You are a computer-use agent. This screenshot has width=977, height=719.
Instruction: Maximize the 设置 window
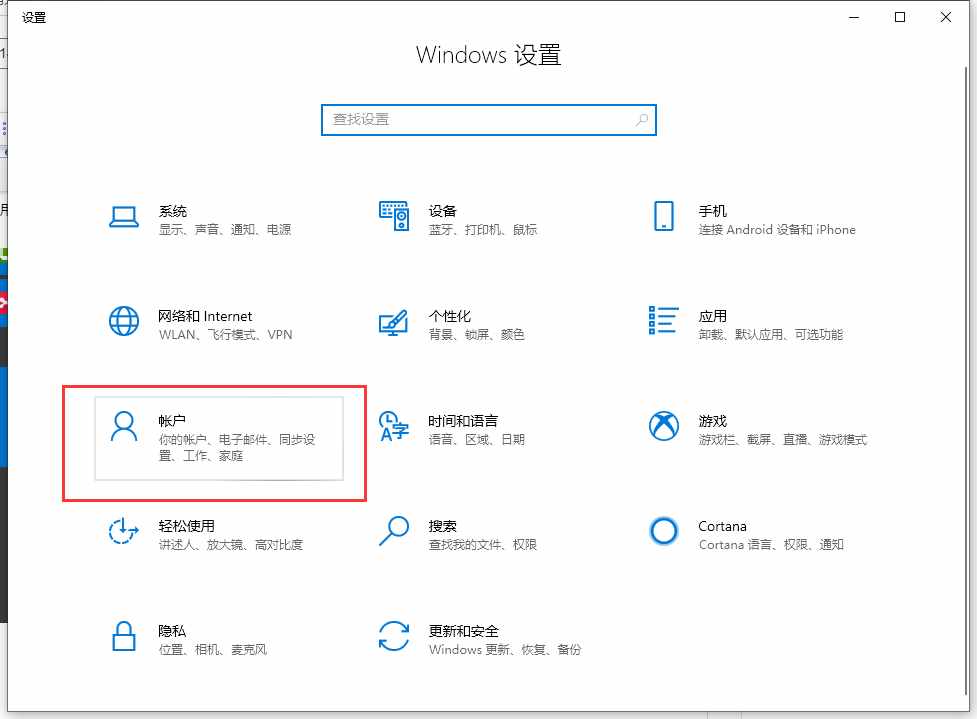(900, 17)
